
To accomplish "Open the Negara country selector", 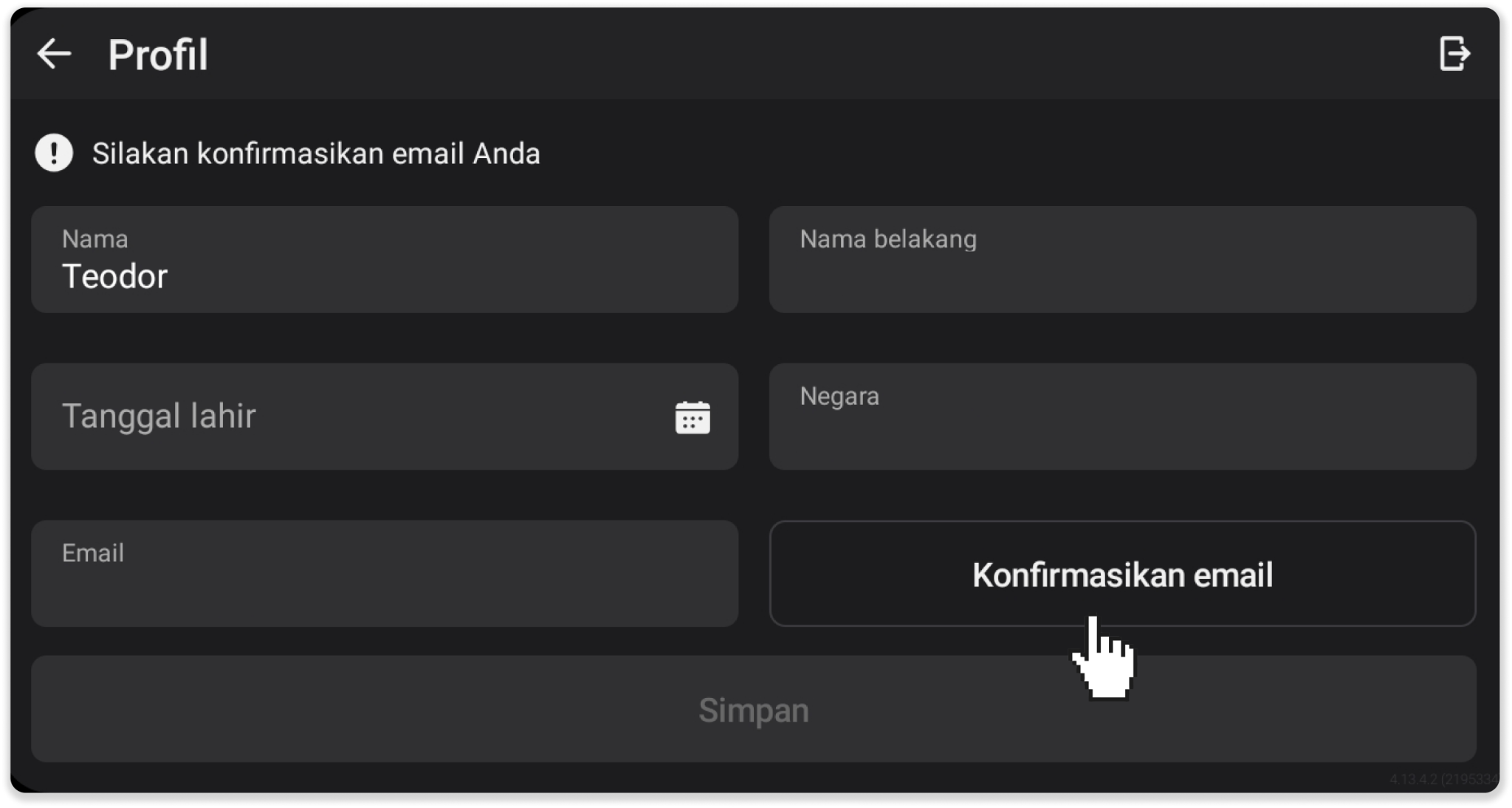I will (1122, 417).
